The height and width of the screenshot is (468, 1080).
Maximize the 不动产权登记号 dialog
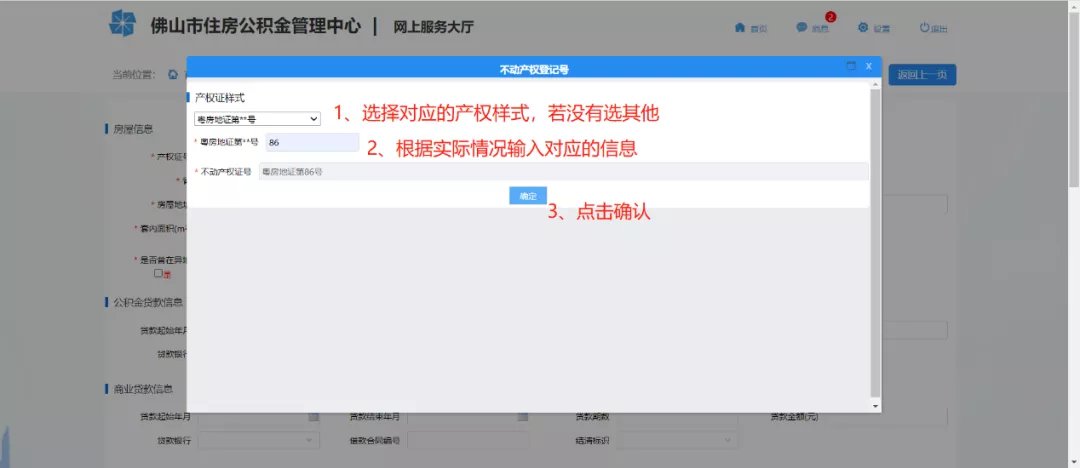851,66
